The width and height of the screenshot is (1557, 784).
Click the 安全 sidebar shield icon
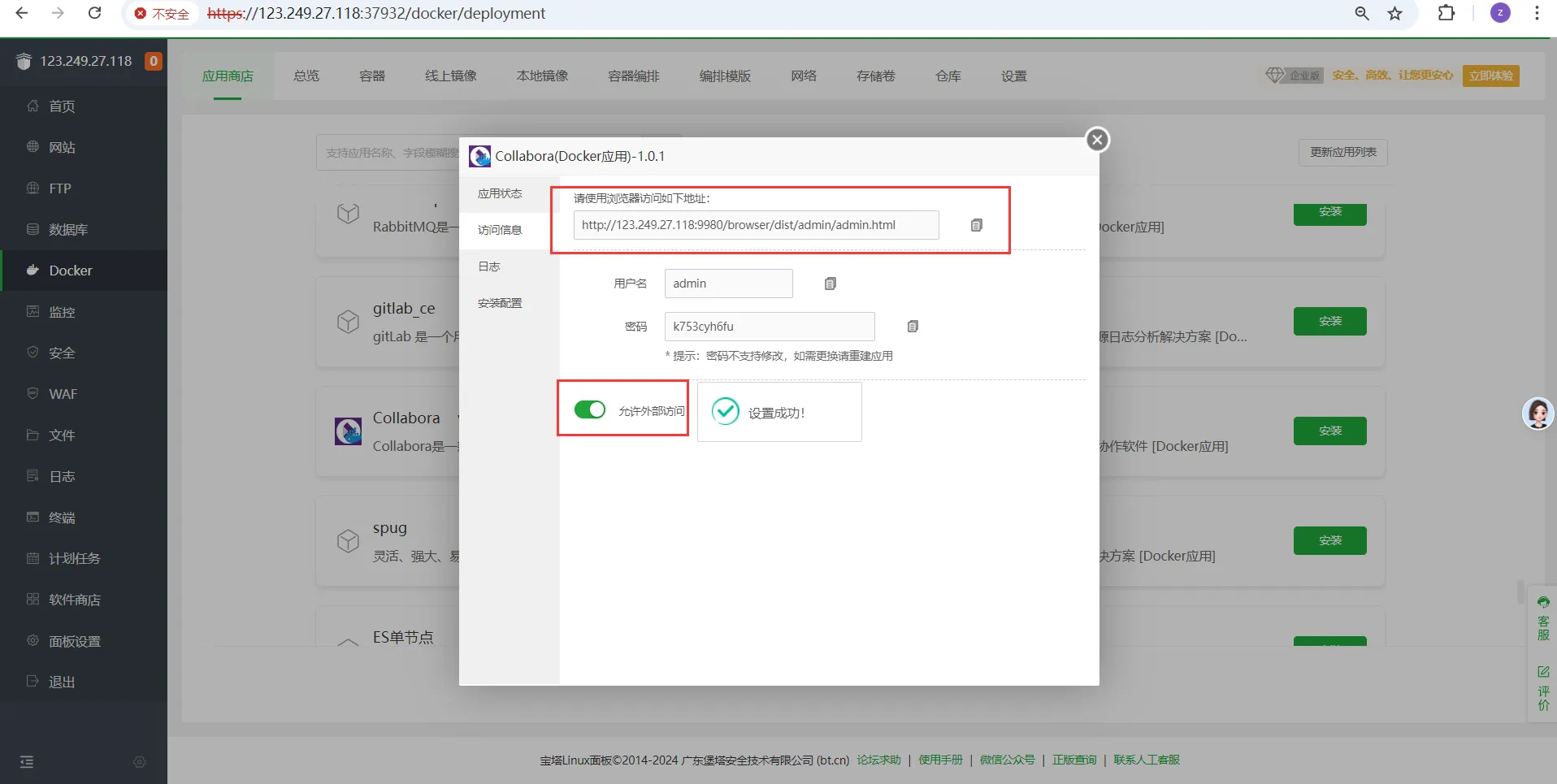click(33, 353)
